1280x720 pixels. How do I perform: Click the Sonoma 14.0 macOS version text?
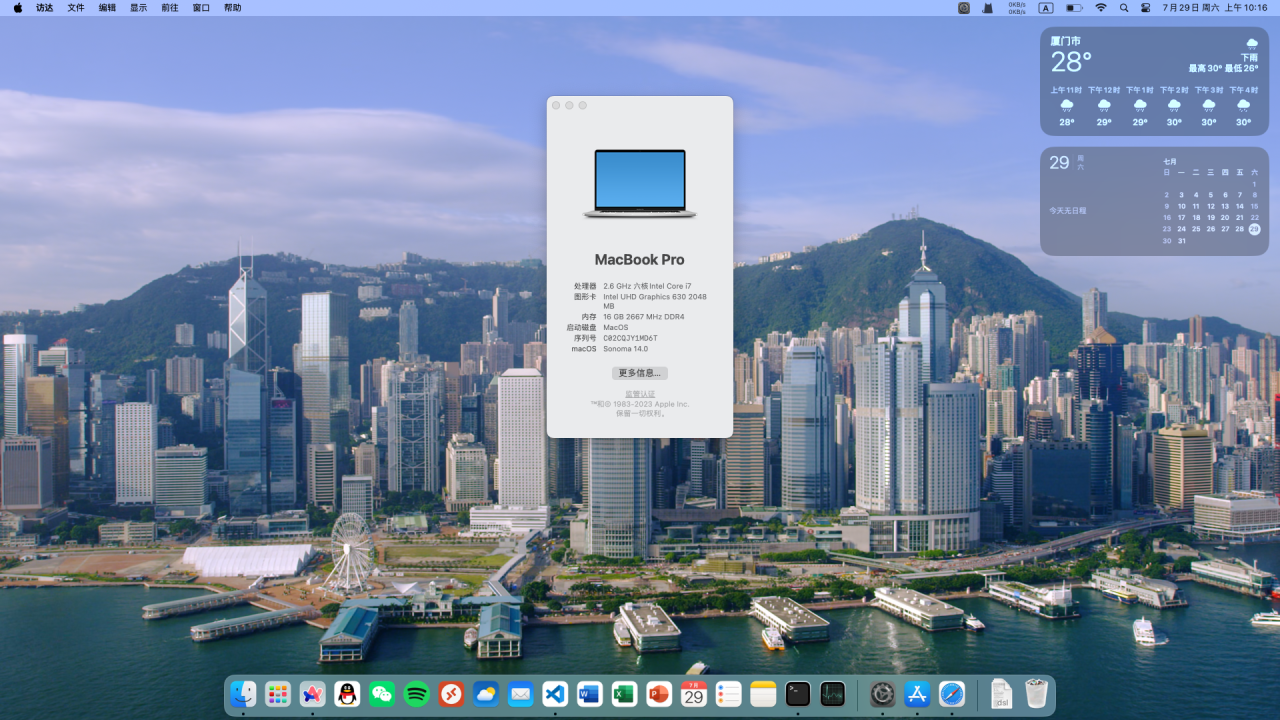click(625, 349)
